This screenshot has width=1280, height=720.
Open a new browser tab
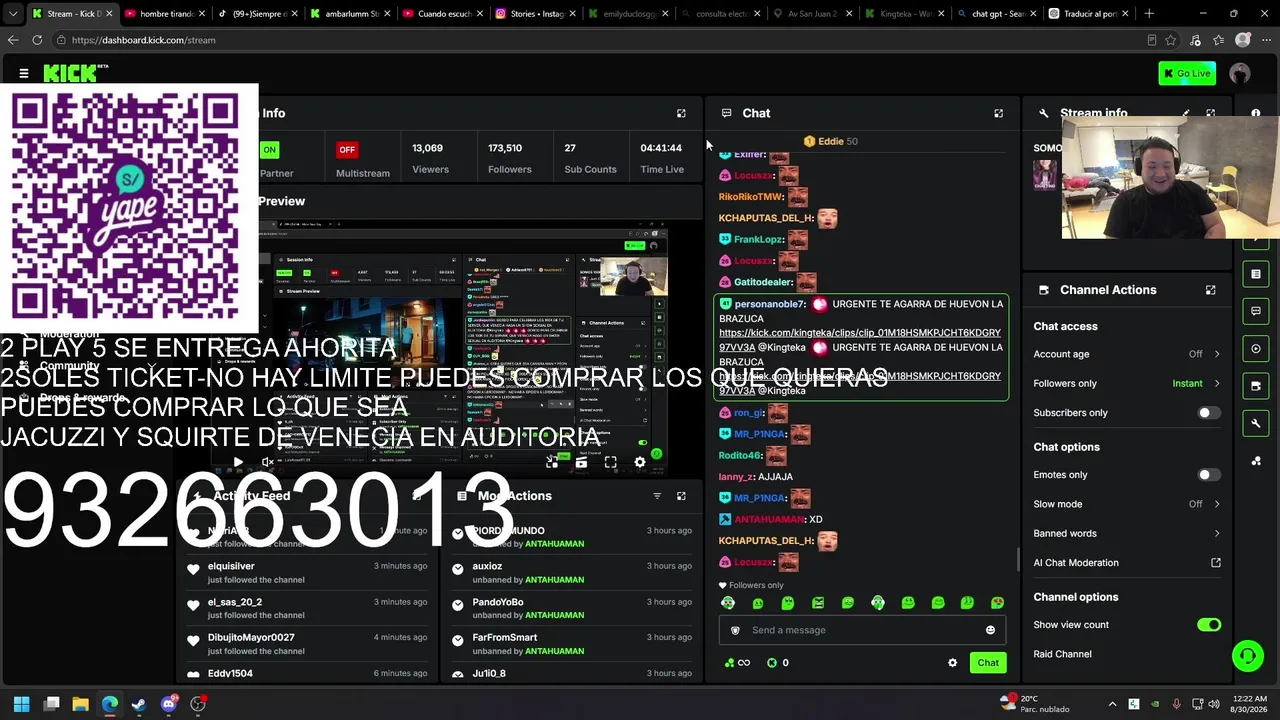pyautogui.click(x=1149, y=14)
